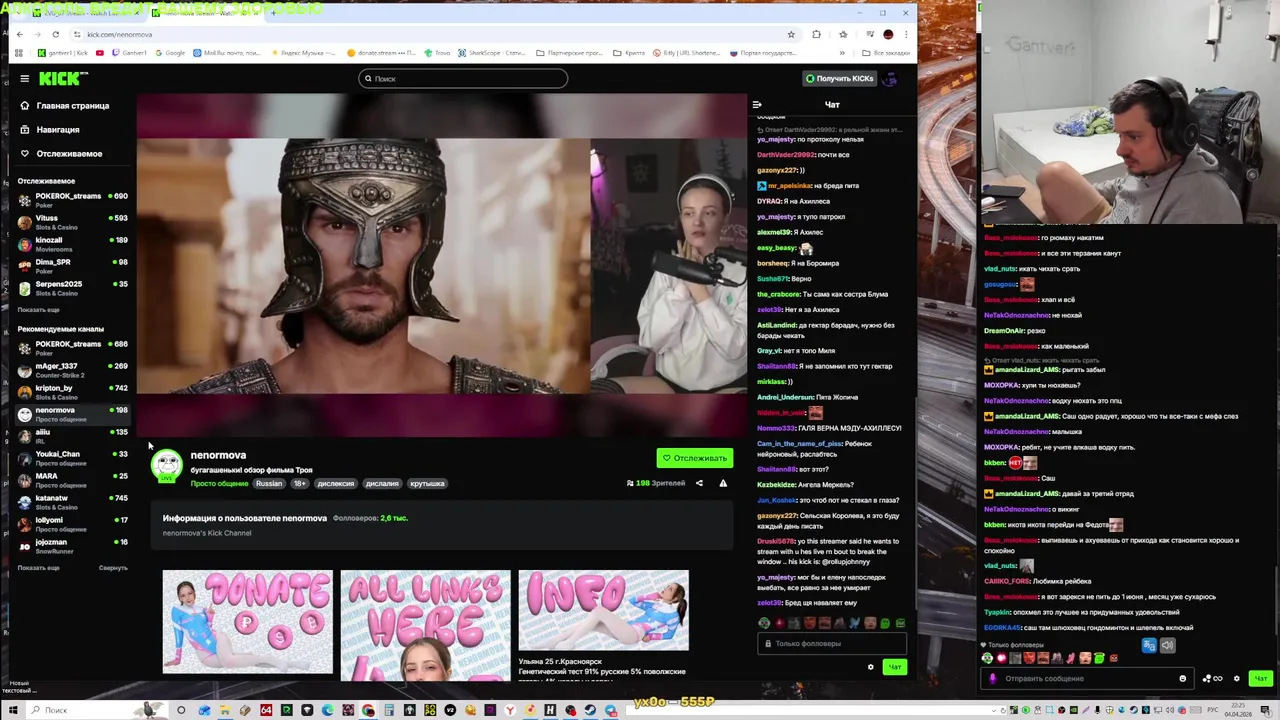Viewport: 1280px width, 720px height.
Task: Open the Serpens2025 channel in sidebar
Action: [72, 287]
